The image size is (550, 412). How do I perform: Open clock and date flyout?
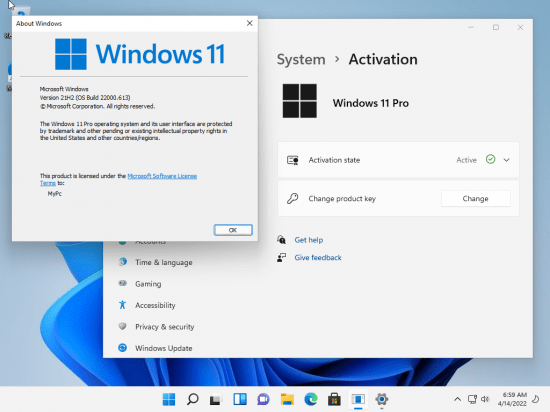coord(512,399)
